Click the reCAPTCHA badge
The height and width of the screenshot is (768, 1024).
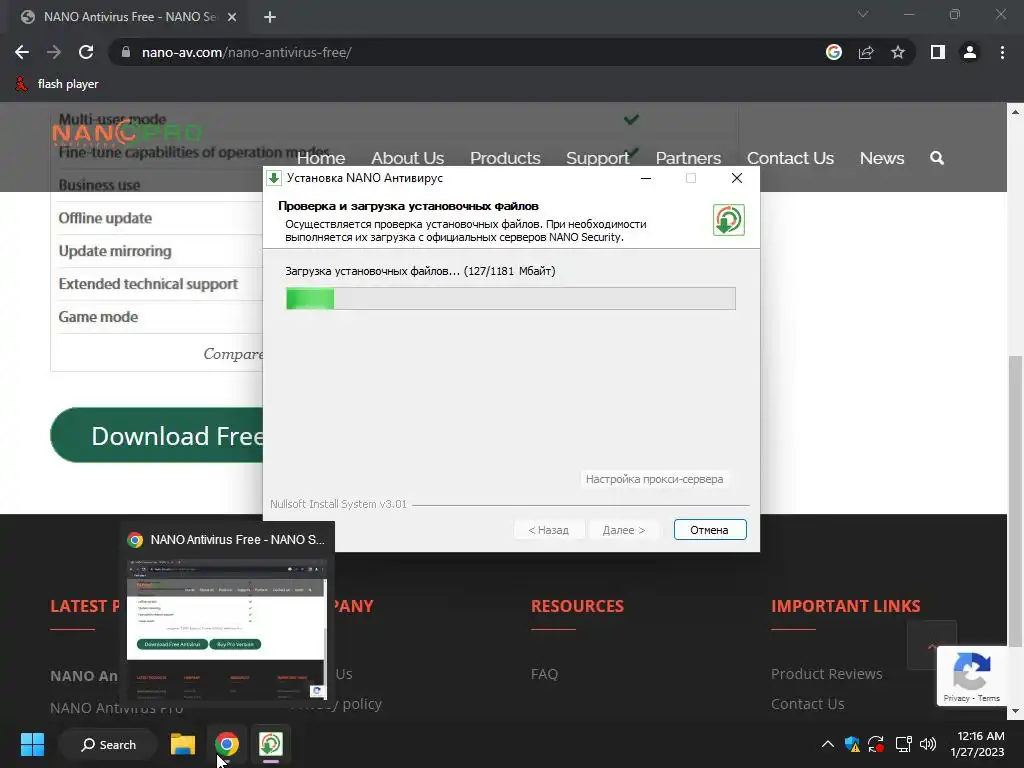tap(972, 676)
